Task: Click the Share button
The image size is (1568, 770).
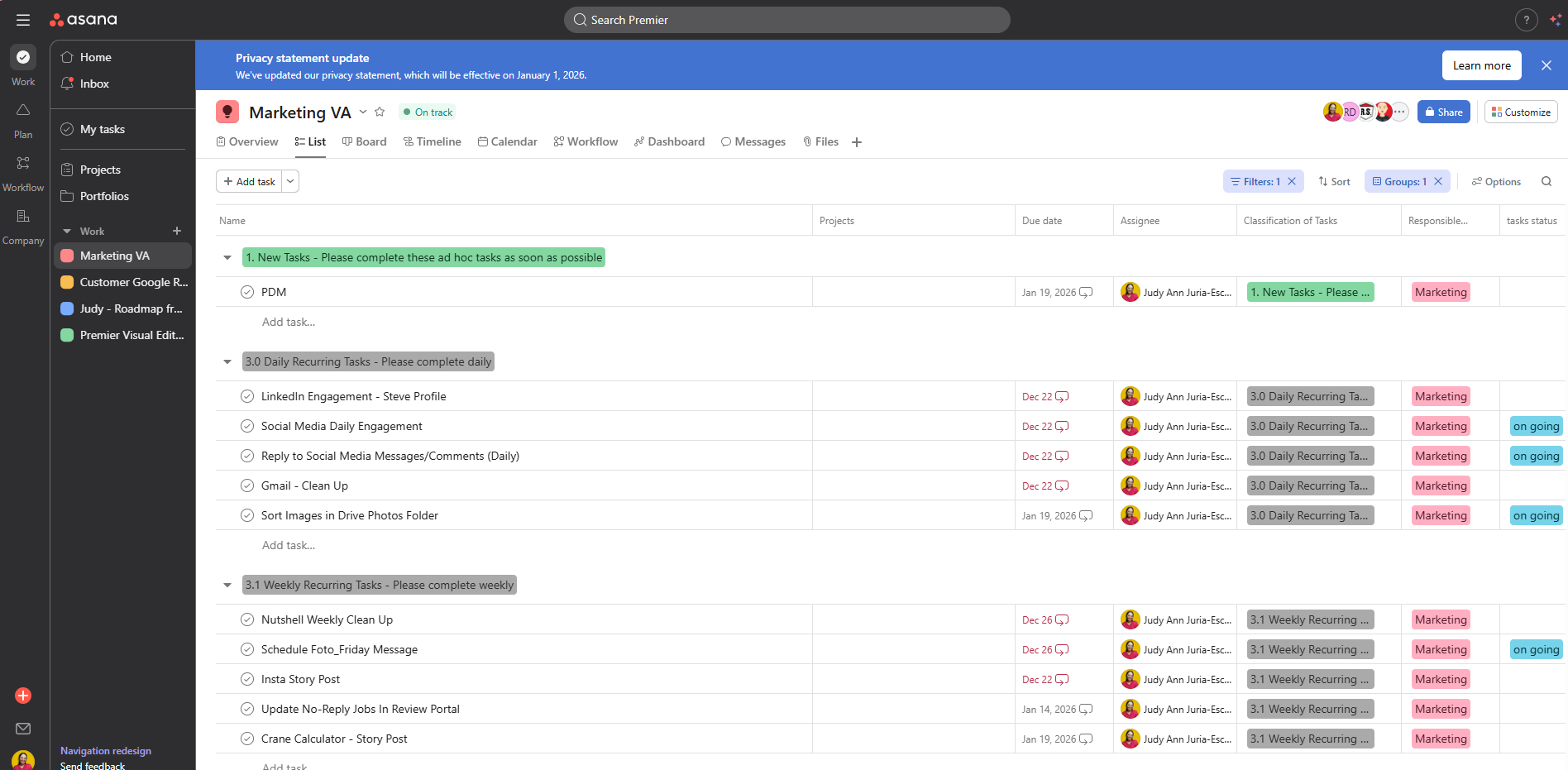Action: [x=1443, y=112]
